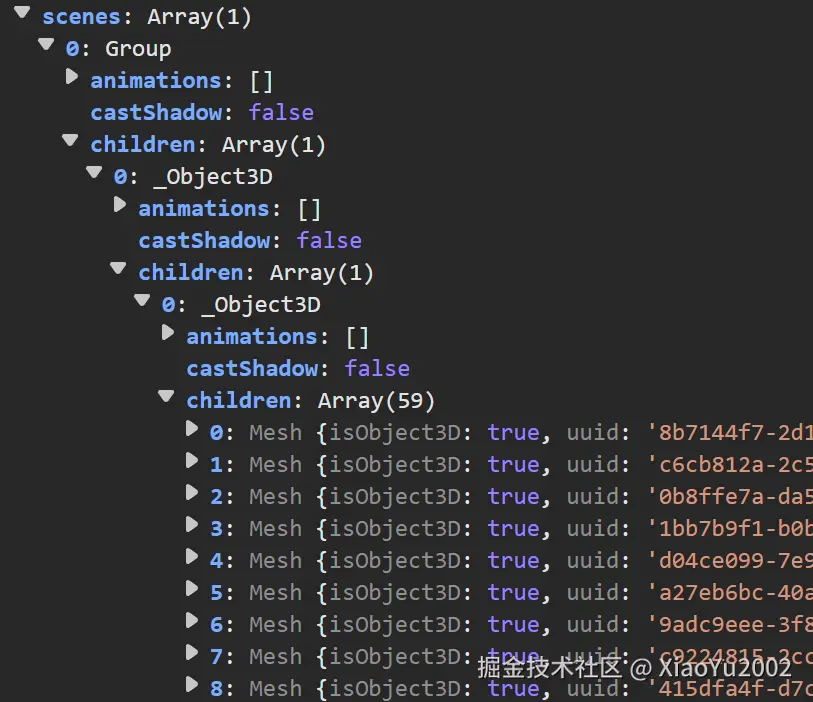The width and height of the screenshot is (813, 702).
Task: Expand Mesh item 8 arrow
Action: pyautogui.click(x=192, y=685)
